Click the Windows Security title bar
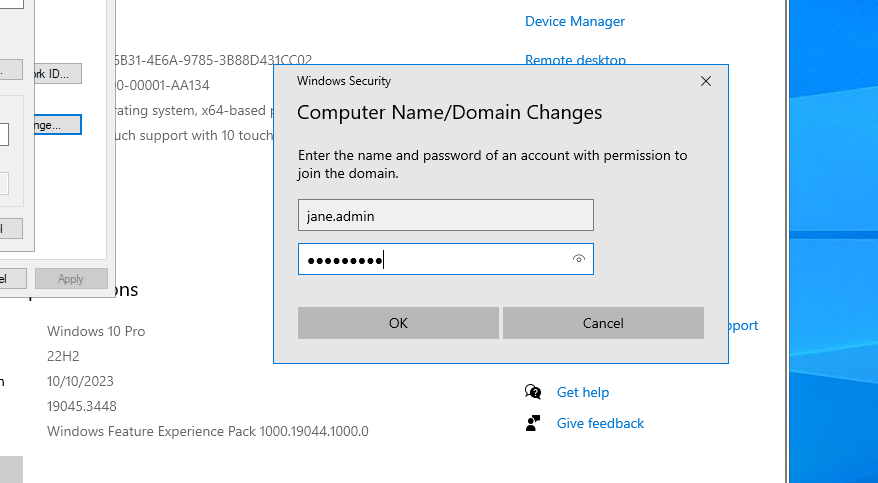Viewport: 878px width, 483px height. click(x=480, y=81)
